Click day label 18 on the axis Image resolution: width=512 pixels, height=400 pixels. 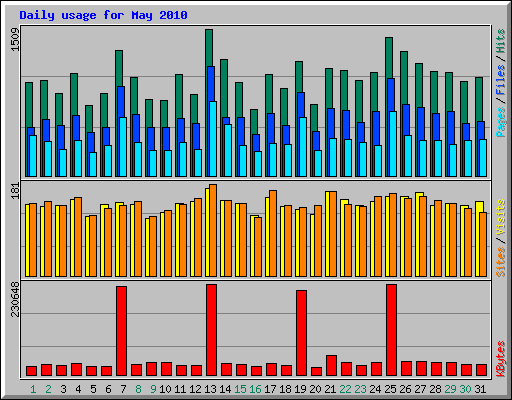285,389
